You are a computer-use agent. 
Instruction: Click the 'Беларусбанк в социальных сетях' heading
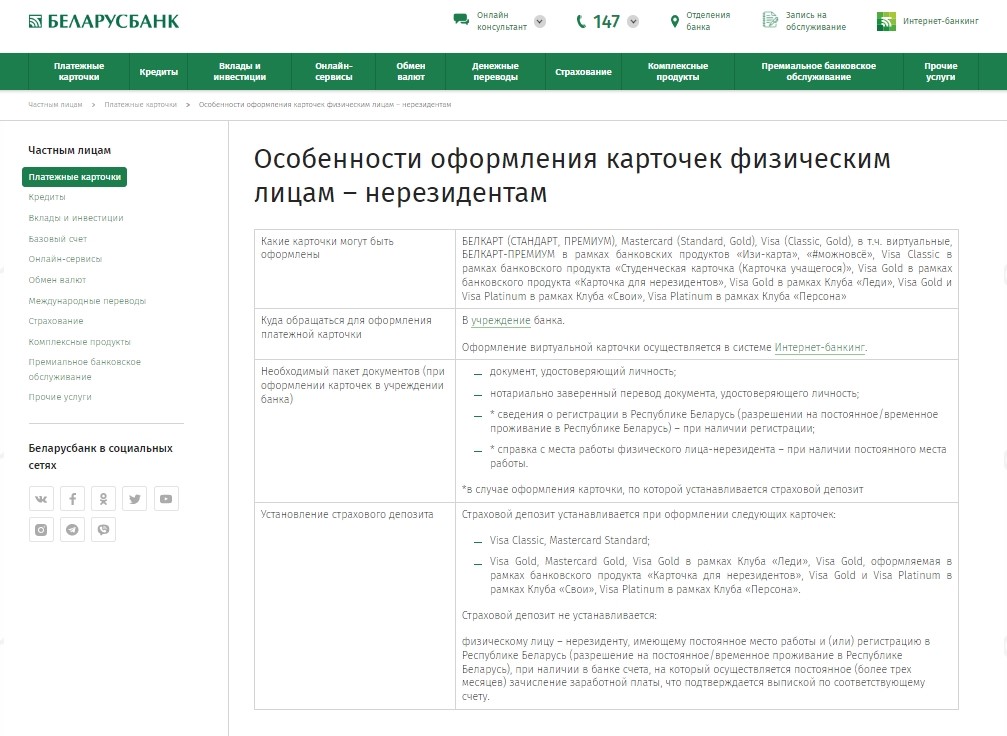(100, 457)
